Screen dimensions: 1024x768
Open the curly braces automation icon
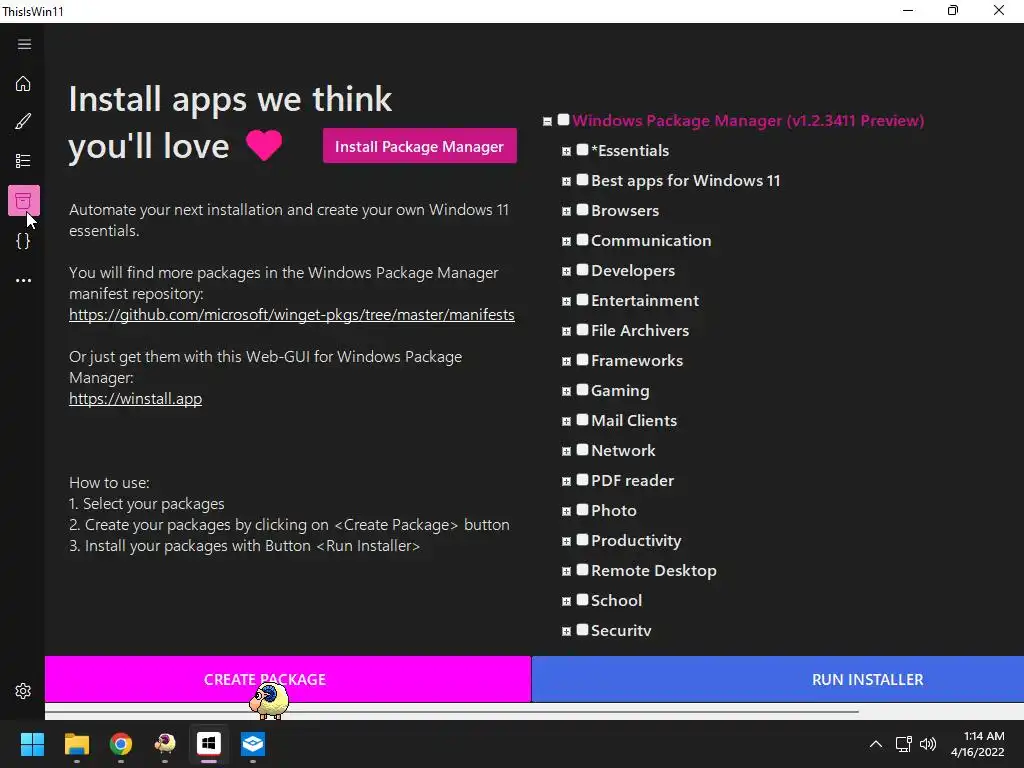click(24, 241)
